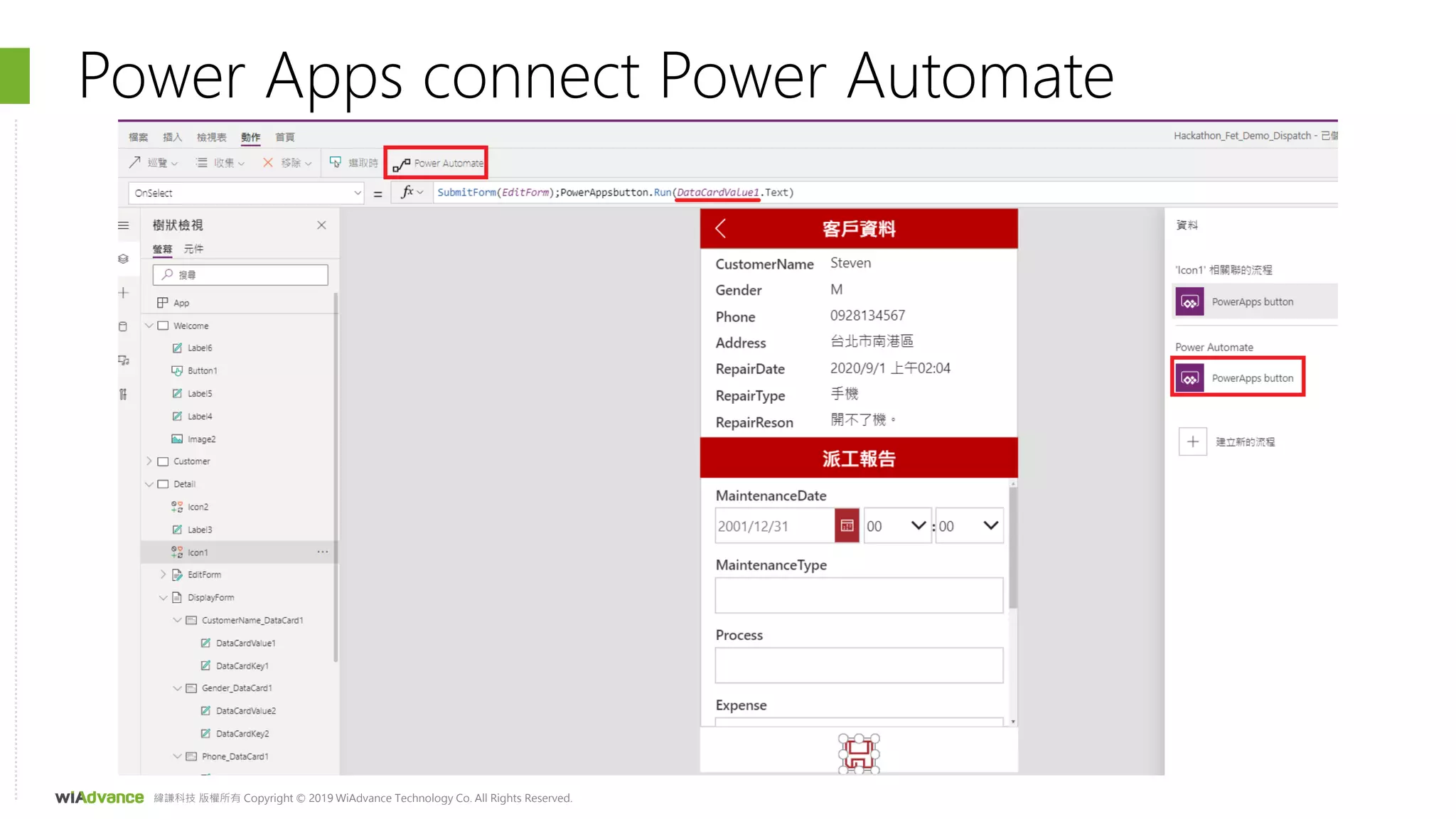Close the tree view panel
The height and width of the screenshot is (819, 1456).
(321, 225)
